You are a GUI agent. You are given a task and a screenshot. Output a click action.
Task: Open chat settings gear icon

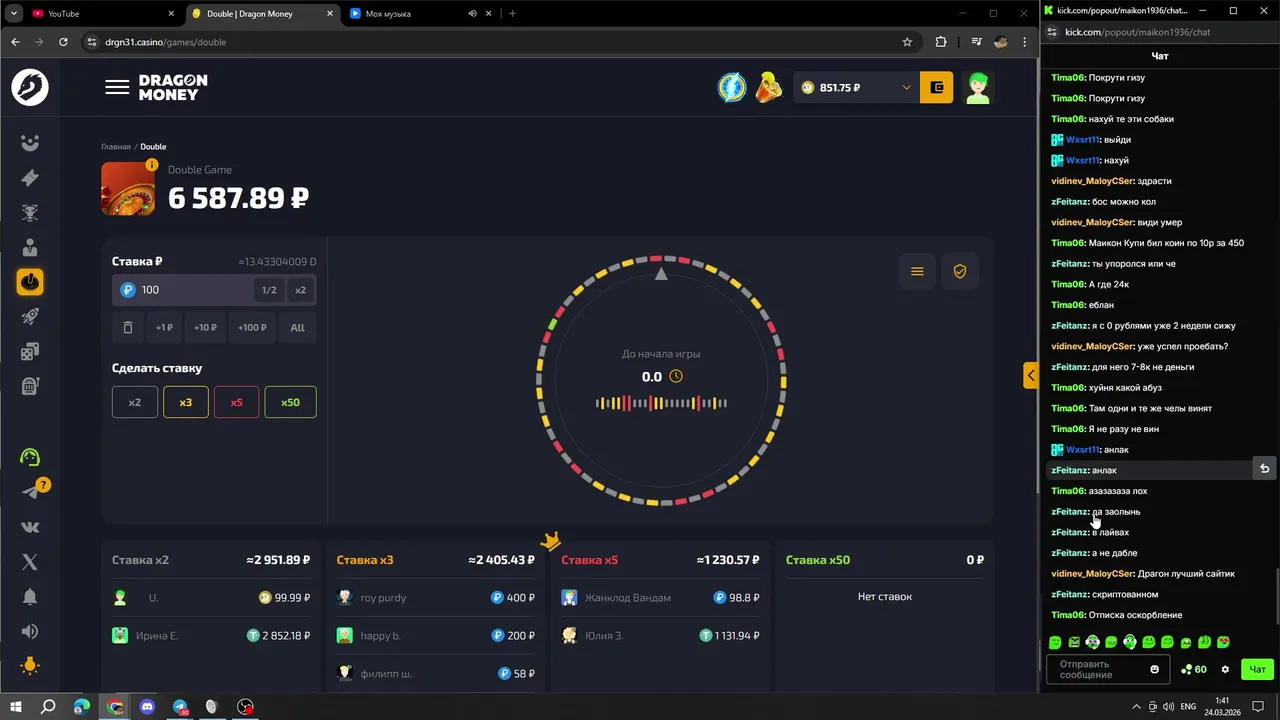[x=1225, y=670]
